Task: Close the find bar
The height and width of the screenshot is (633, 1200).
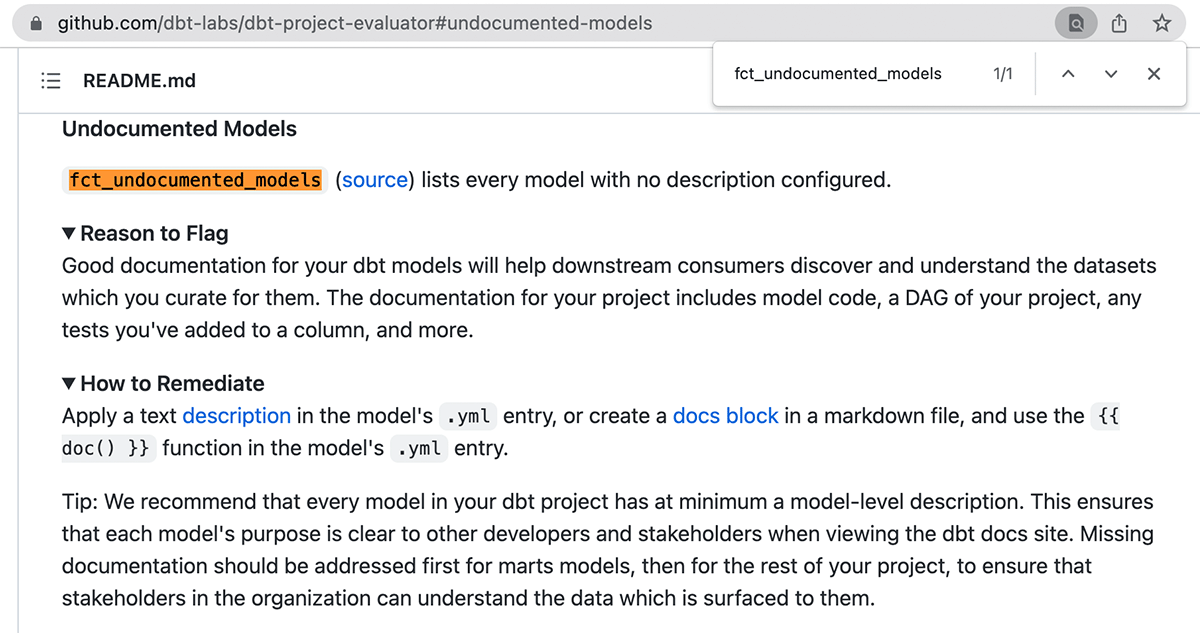Action: coord(1154,74)
